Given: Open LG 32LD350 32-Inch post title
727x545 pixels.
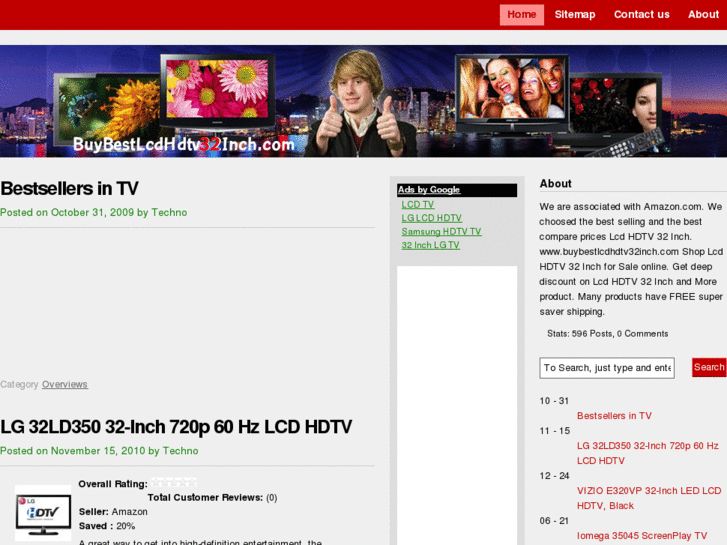Looking at the screenshot, I should pyautogui.click(x=176, y=427).
